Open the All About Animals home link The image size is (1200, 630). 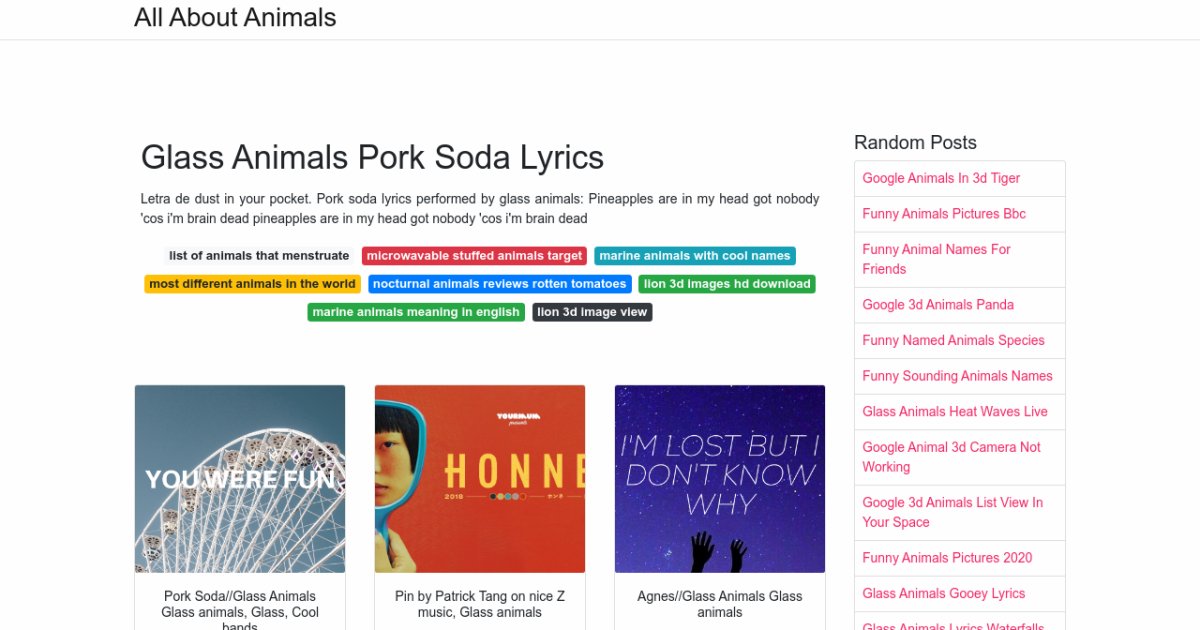(235, 18)
